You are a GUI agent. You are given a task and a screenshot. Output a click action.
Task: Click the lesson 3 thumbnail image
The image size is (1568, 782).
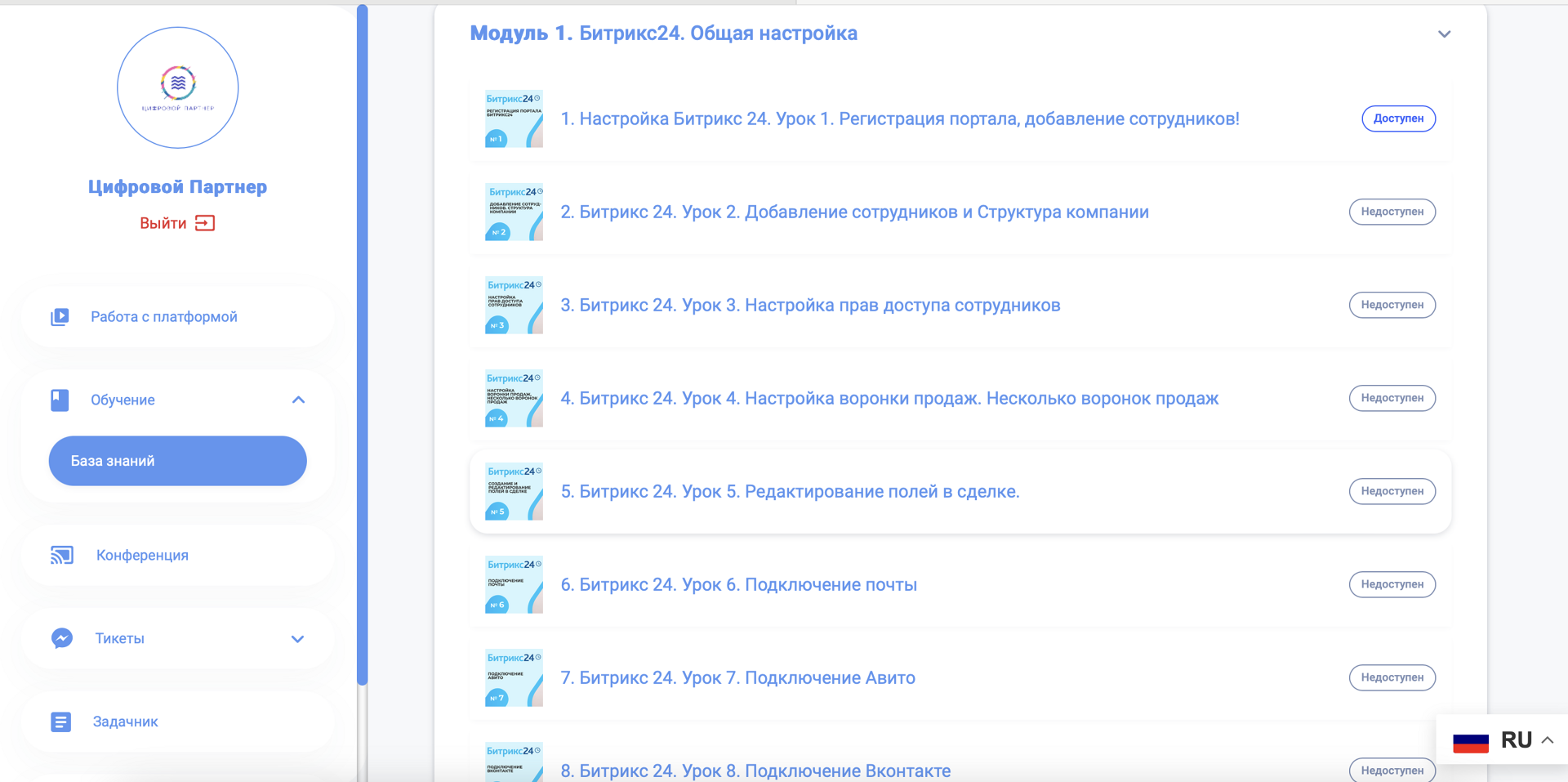[x=514, y=305]
